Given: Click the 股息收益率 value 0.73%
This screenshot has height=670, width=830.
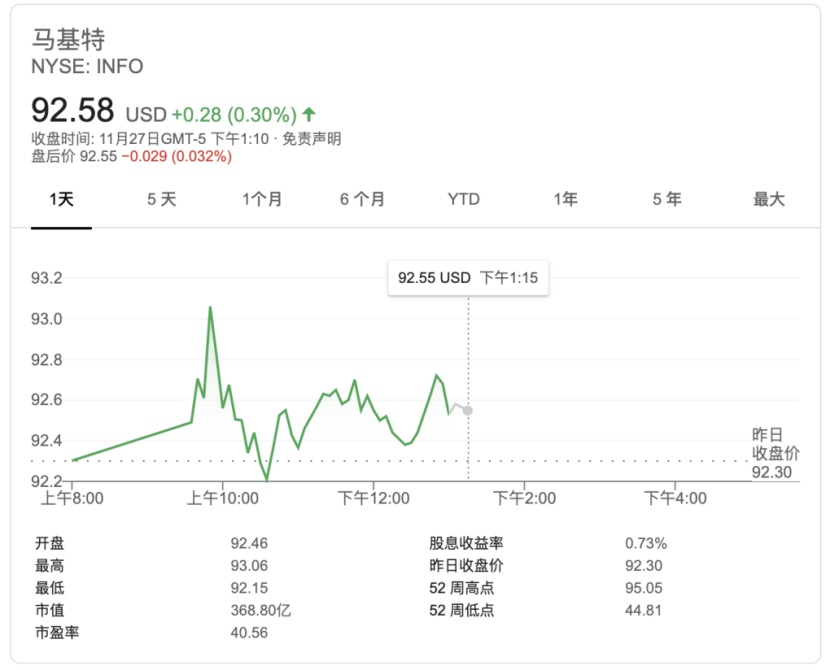Looking at the screenshot, I should point(646,544).
